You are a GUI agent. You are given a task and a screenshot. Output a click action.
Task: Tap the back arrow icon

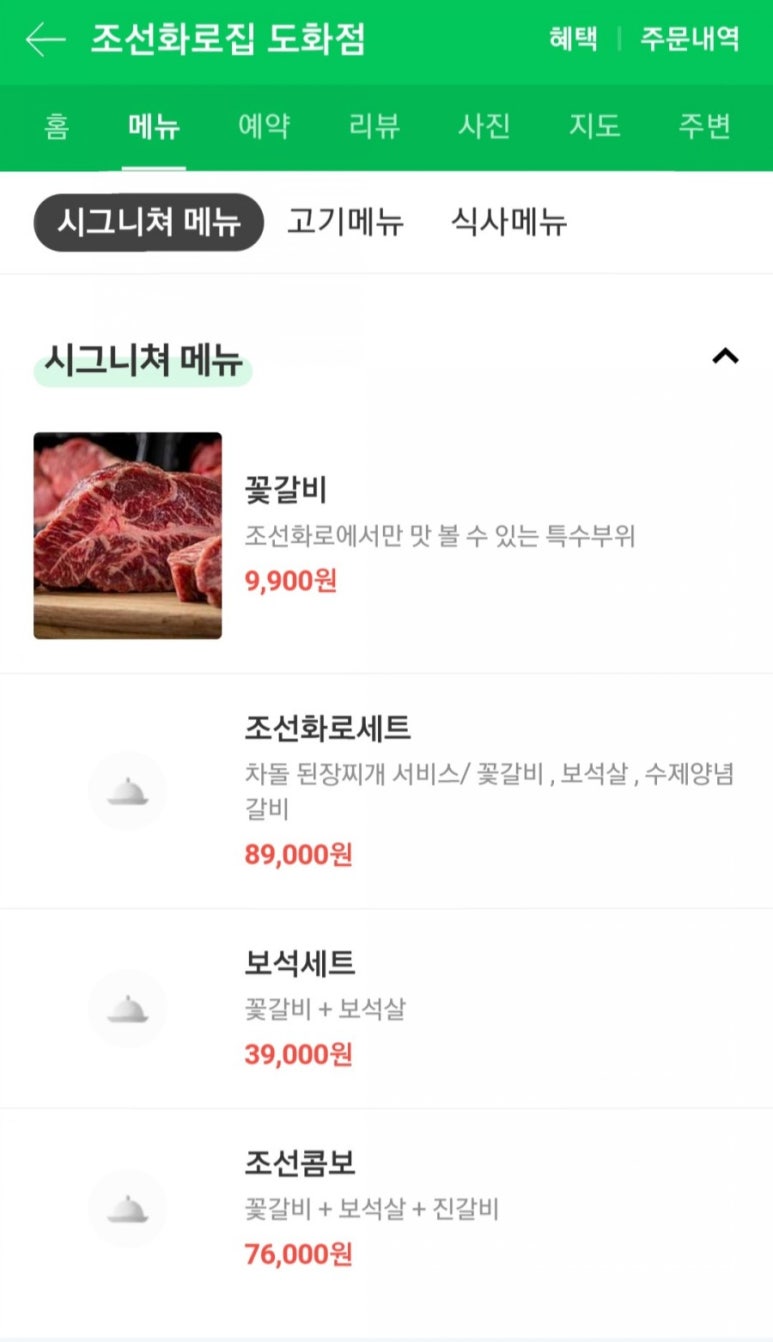click(x=45, y=40)
